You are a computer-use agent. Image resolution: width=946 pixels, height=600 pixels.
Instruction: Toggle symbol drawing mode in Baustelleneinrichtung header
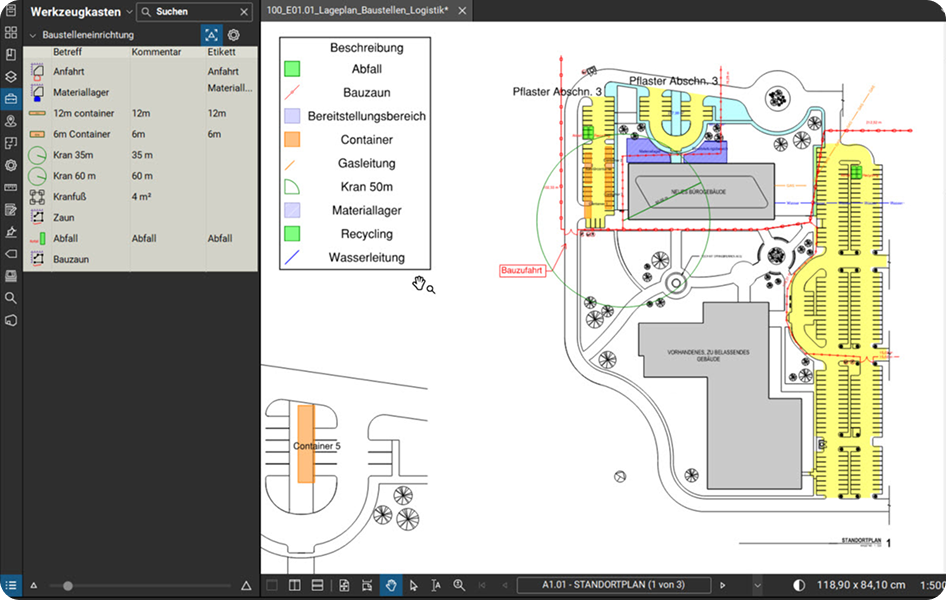211,35
